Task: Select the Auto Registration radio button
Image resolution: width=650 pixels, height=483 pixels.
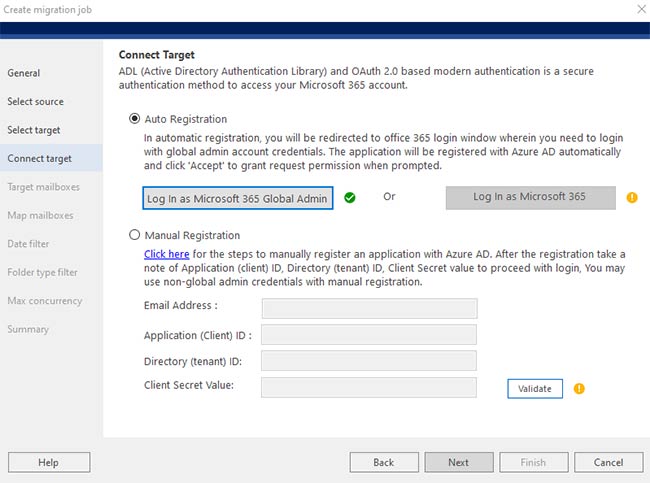Action: click(x=134, y=119)
